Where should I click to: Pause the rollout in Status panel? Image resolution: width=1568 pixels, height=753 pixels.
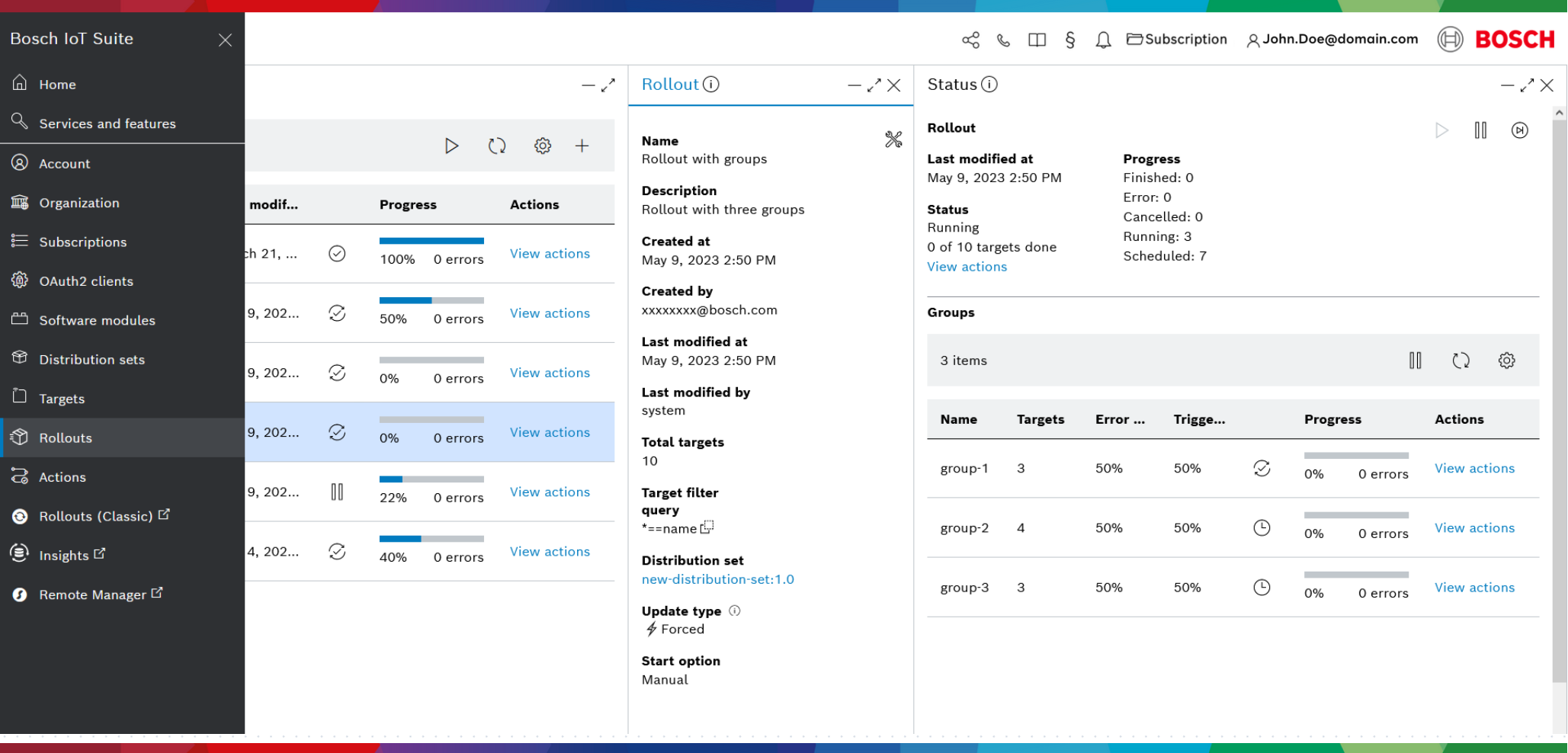click(1480, 130)
